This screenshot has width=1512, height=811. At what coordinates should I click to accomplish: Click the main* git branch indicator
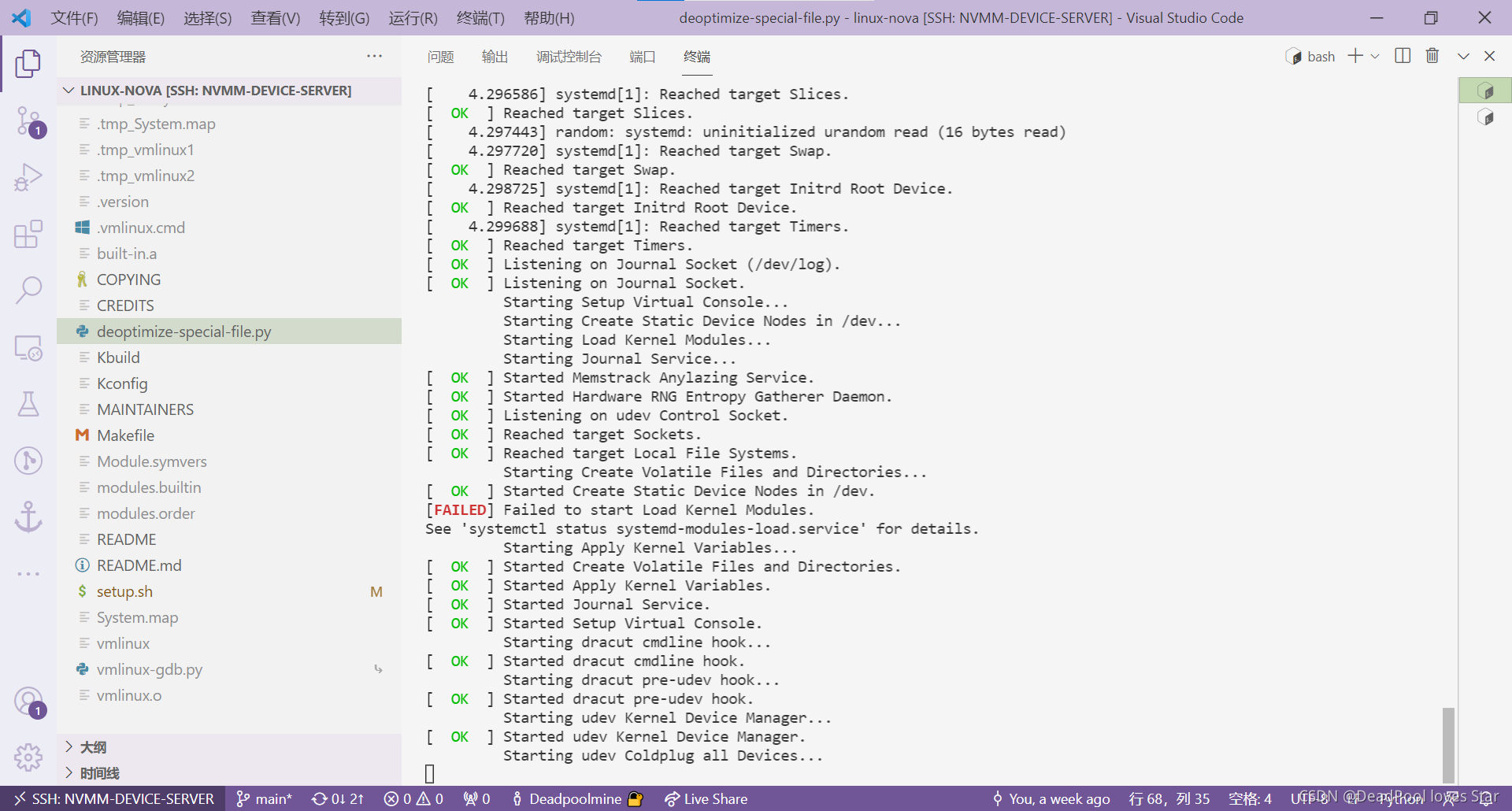265,798
